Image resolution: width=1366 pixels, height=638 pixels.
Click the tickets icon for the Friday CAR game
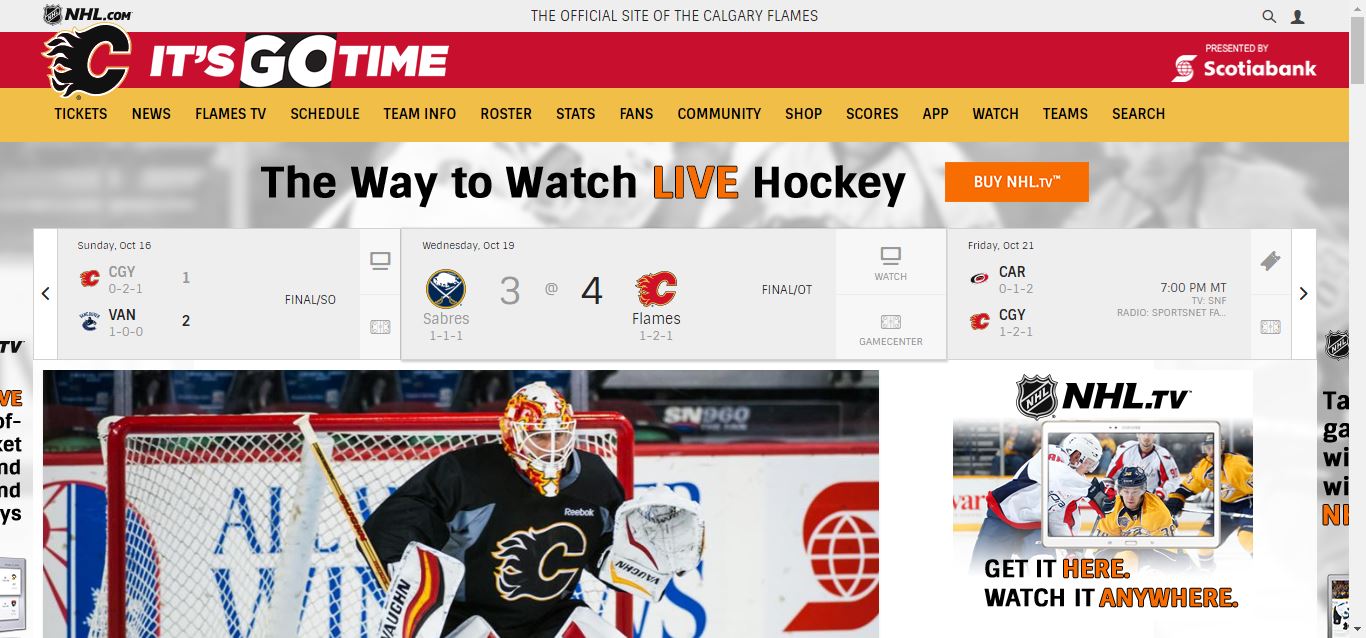(1270, 261)
